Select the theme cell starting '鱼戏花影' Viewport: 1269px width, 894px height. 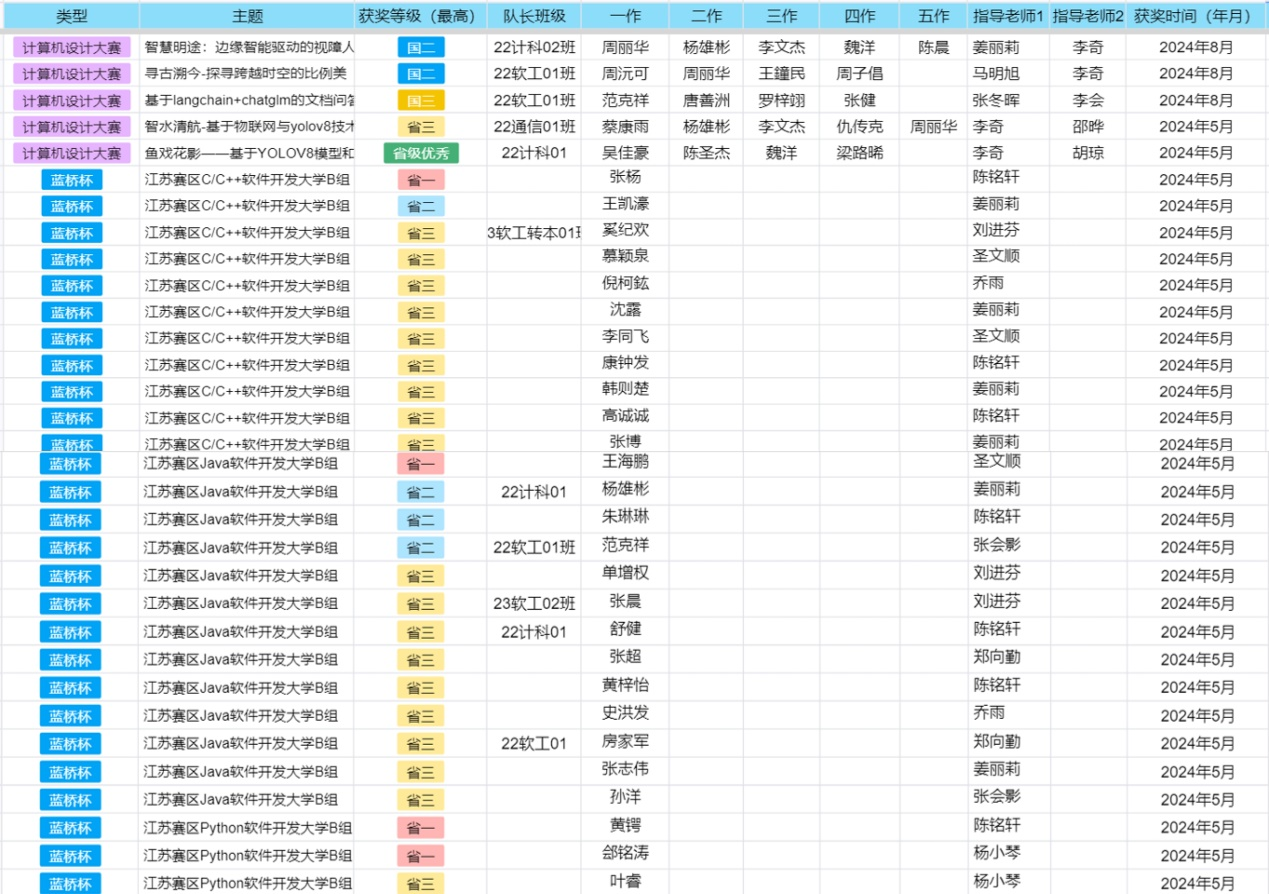click(247, 152)
